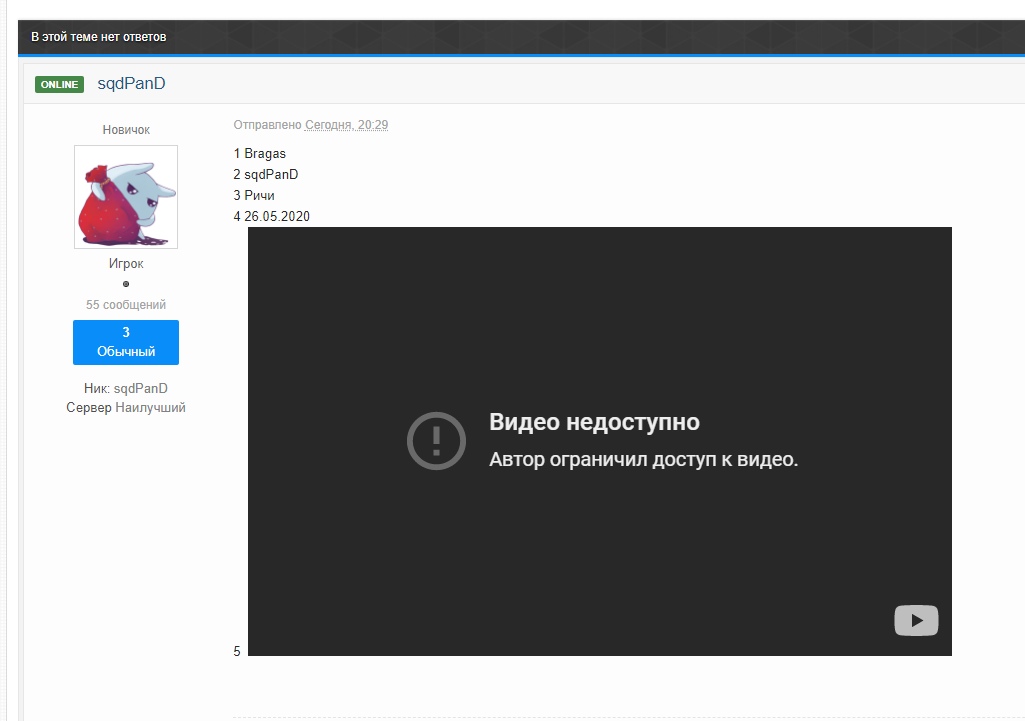The height and width of the screenshot is (721, 1025).
Task: Click the "Новичок" rank title
Action: (x=126, y=130)
